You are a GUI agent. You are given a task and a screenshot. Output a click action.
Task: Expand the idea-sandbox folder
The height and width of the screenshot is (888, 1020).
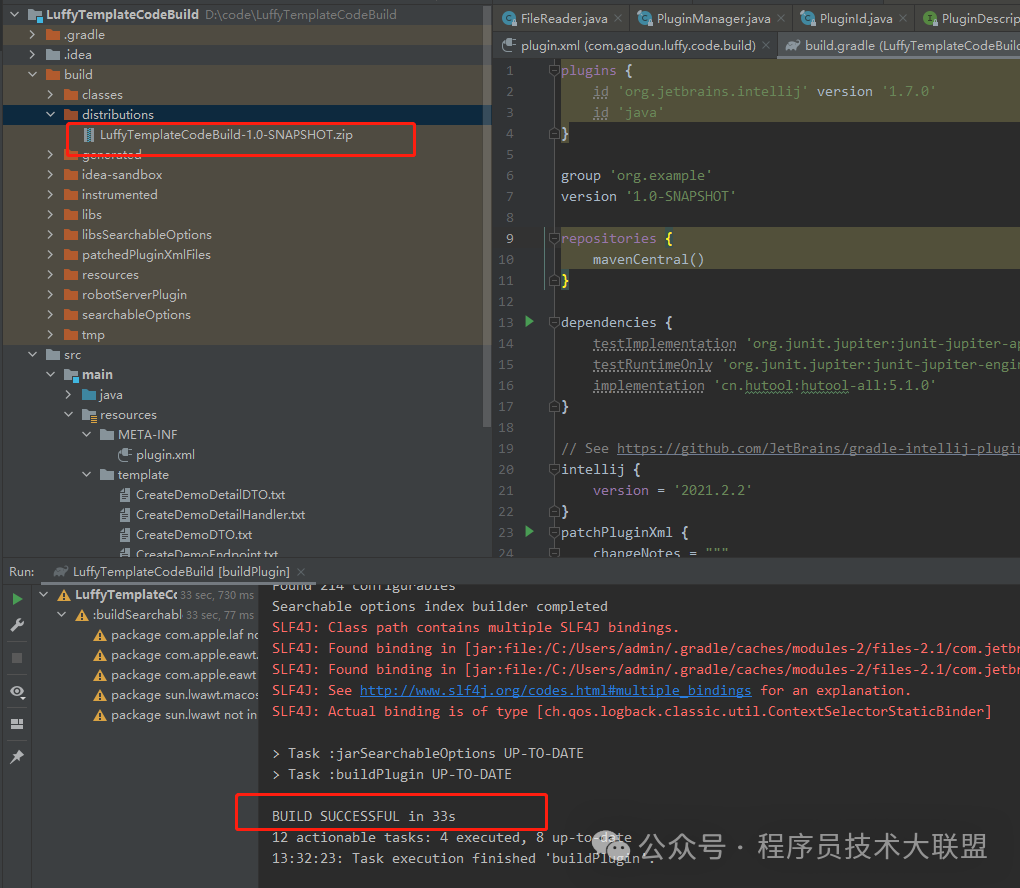click(51, 174)
